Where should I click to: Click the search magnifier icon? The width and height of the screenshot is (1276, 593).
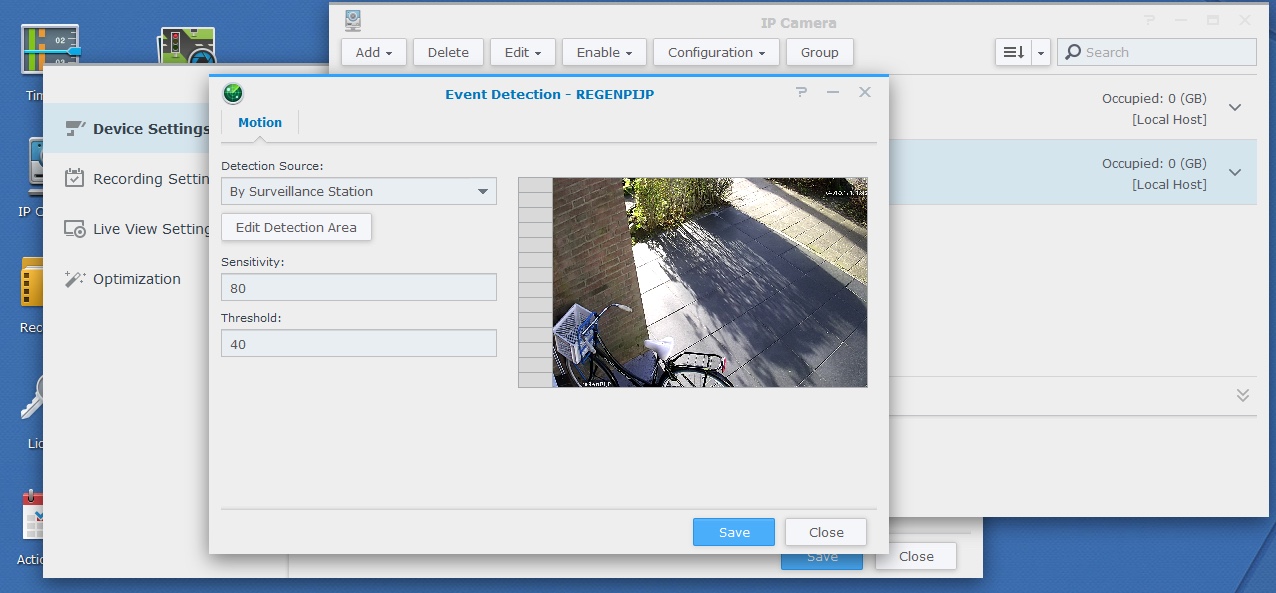coord(1071,52)
